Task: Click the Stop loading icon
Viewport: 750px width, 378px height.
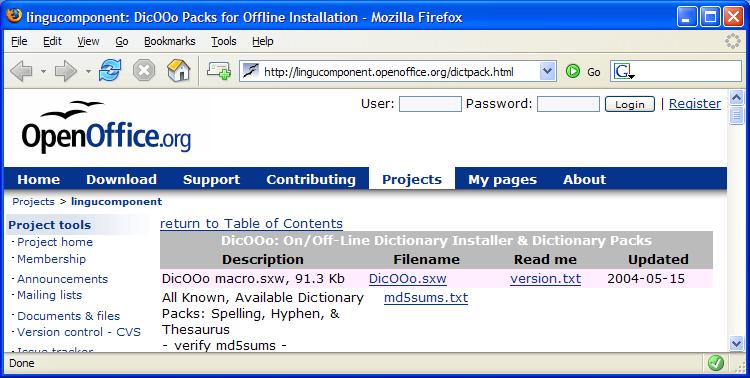Action: (x=144, y=71)
